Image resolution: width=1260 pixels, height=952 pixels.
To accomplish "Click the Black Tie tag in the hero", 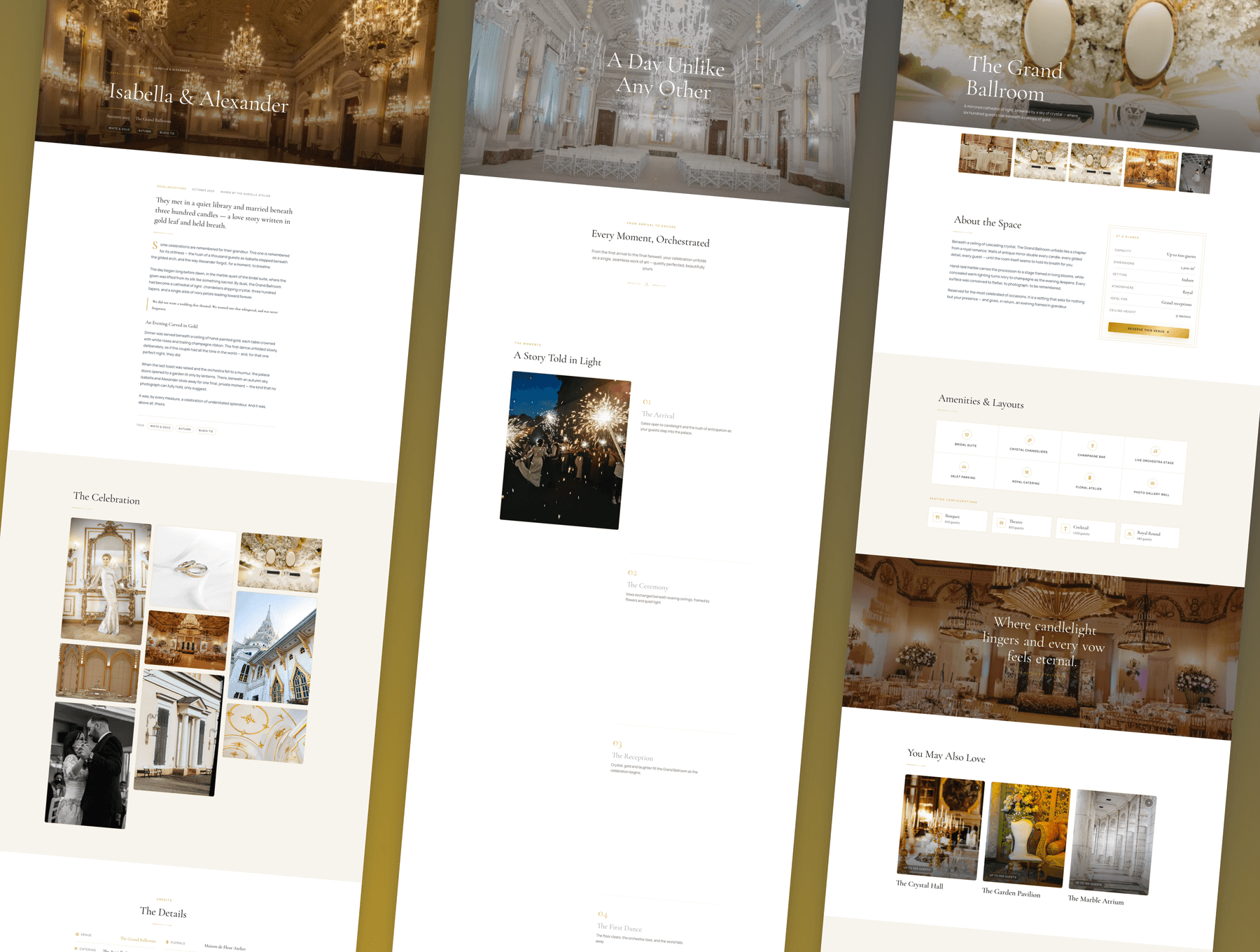I will (x=167, y=133).
